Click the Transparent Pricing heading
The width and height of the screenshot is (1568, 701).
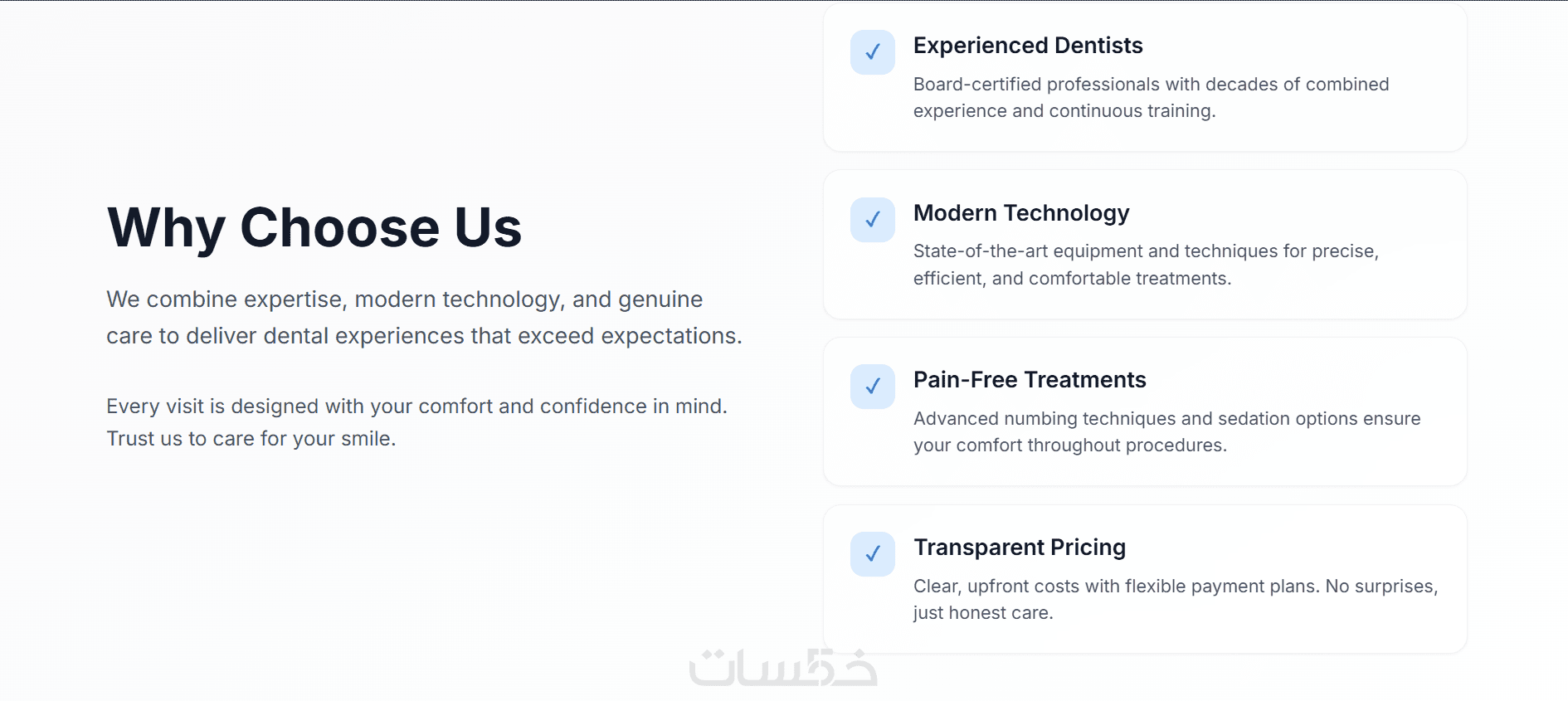click(1020, 548)
